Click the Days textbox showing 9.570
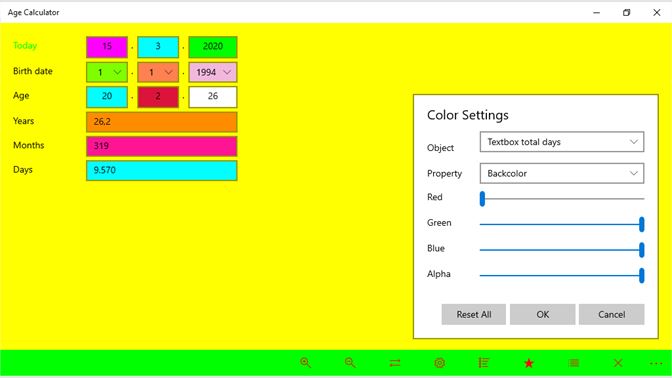672x378 pixels. coord(162,171)
